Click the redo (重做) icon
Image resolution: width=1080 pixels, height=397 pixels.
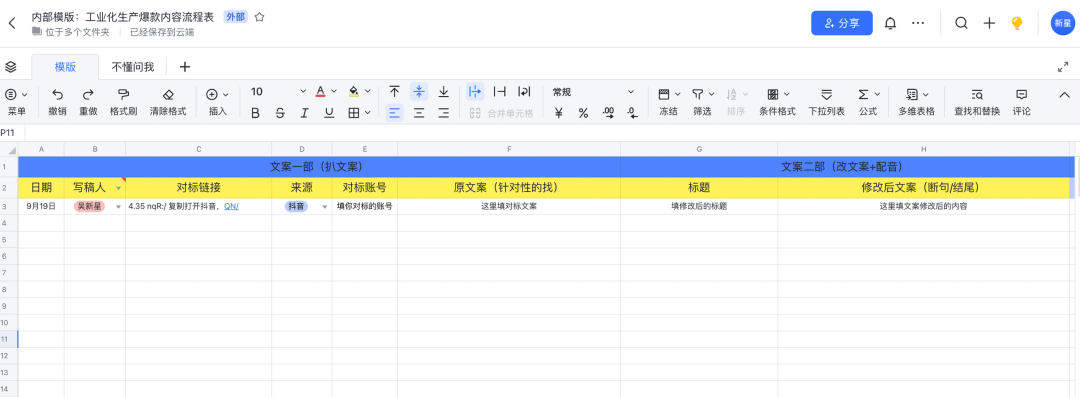tap(88, 94)
